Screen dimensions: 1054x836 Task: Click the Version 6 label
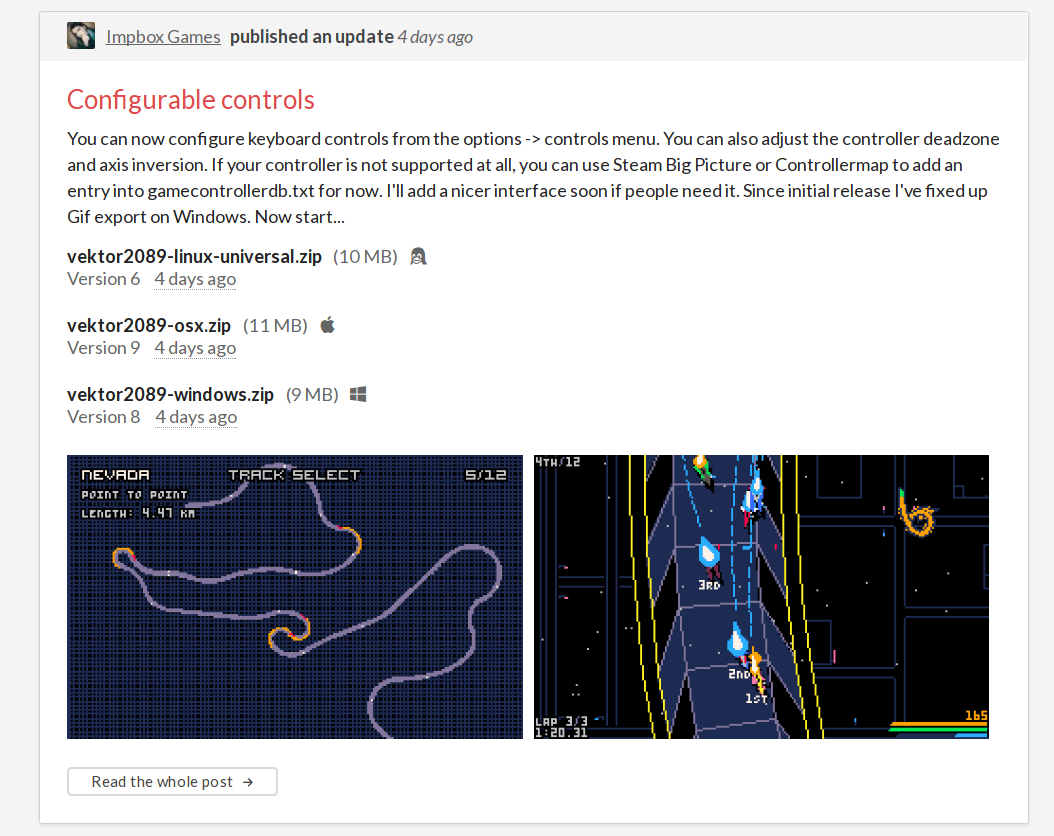coord(104,279)
